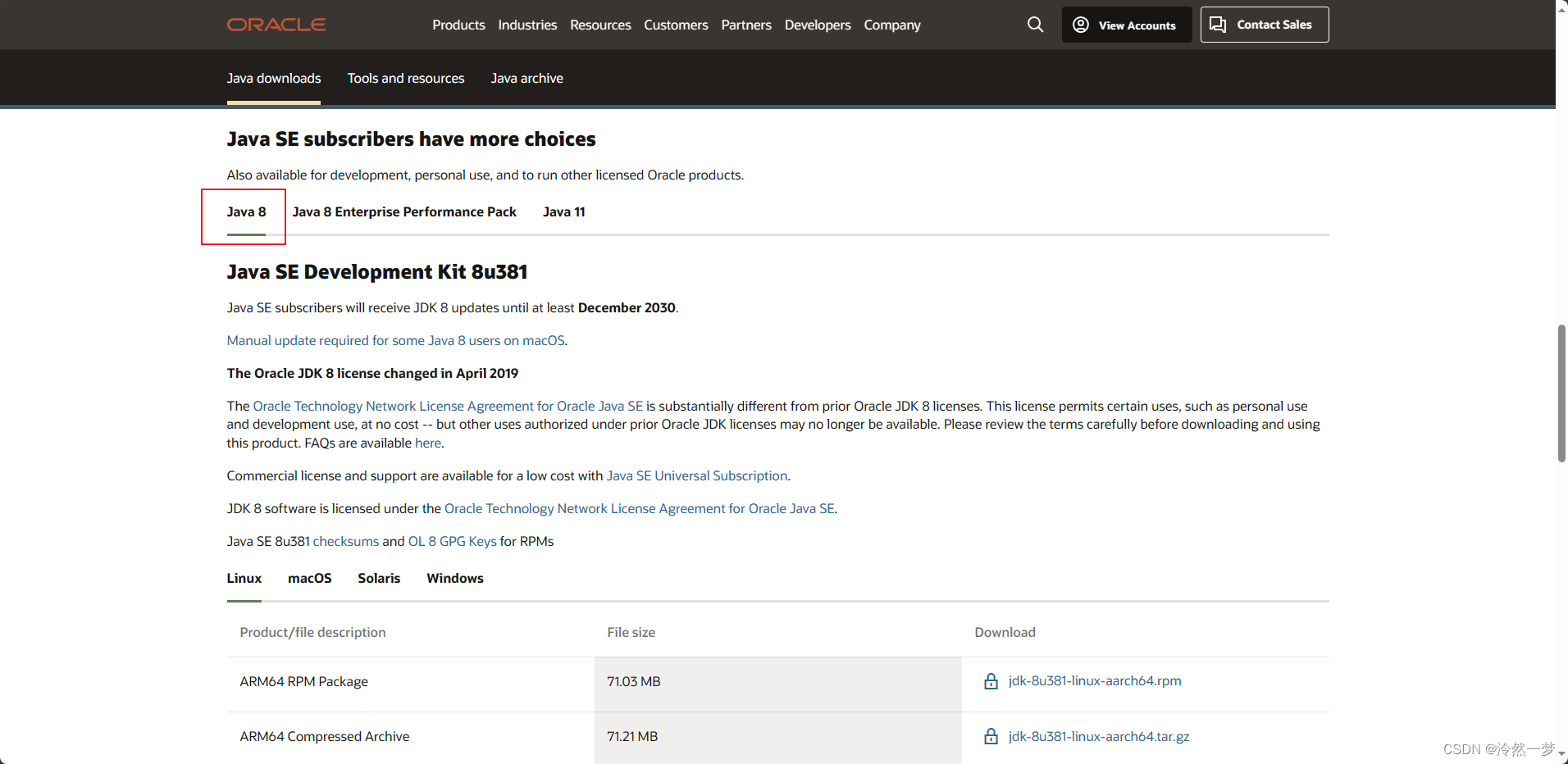This screenshot has width=1568, height=764.
Task: Click the lock icon beside jdk-8u381-linux-aarch64.tar.gz
Action: [x=991, y=736]
